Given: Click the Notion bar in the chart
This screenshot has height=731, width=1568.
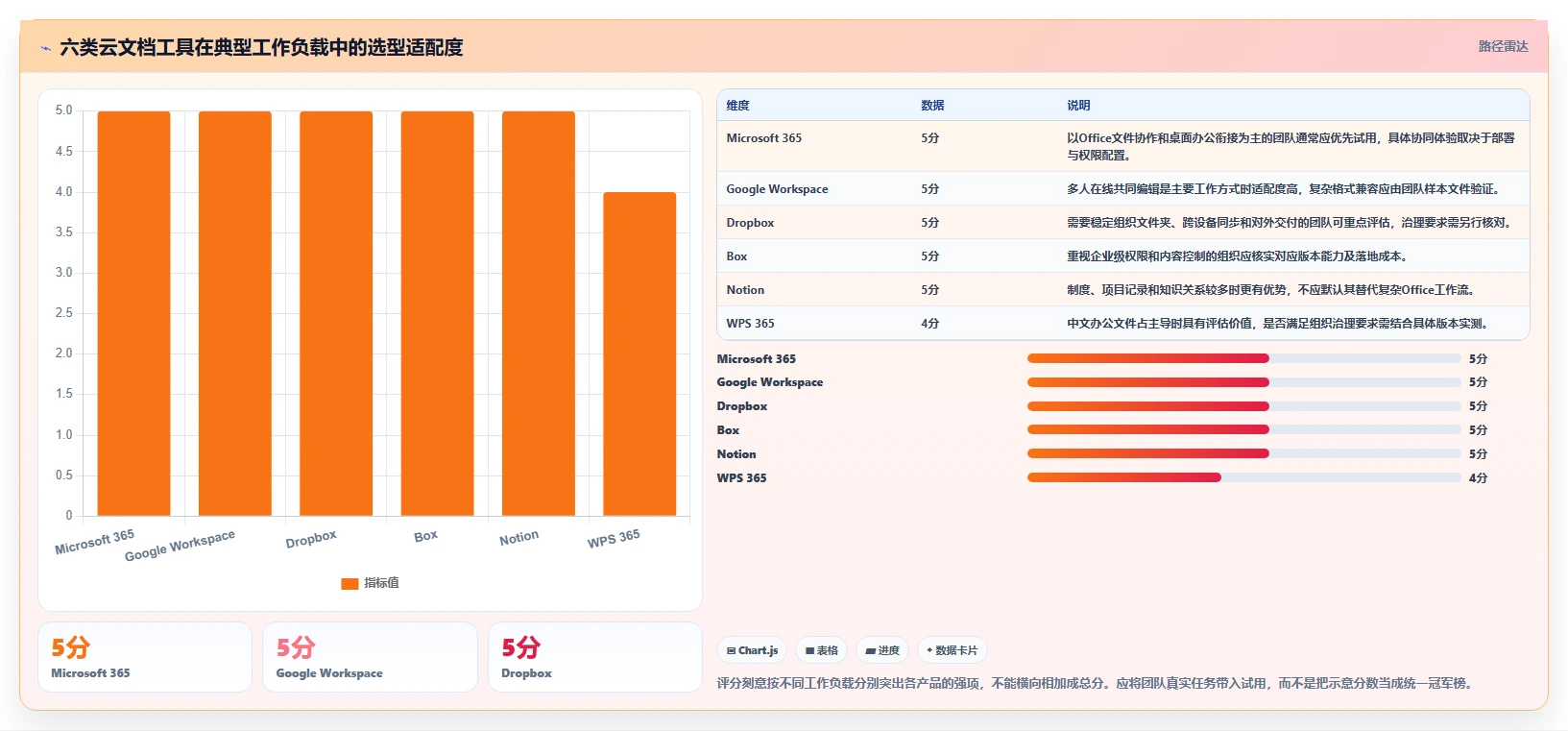Looking at the screenshot, I should [539, 313].
